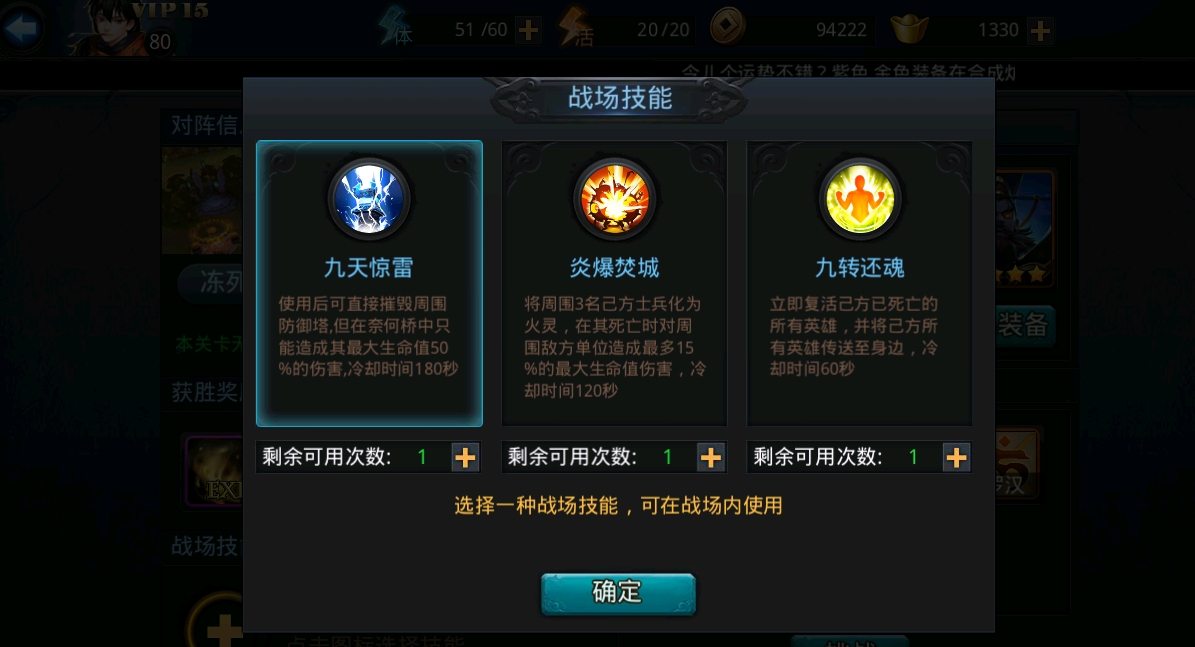The height and width of the screenshot is (647, 1195).
Task: Add uses for 九转还魂 with plus button
Action: pyautogui.click(x=956, y=457)
